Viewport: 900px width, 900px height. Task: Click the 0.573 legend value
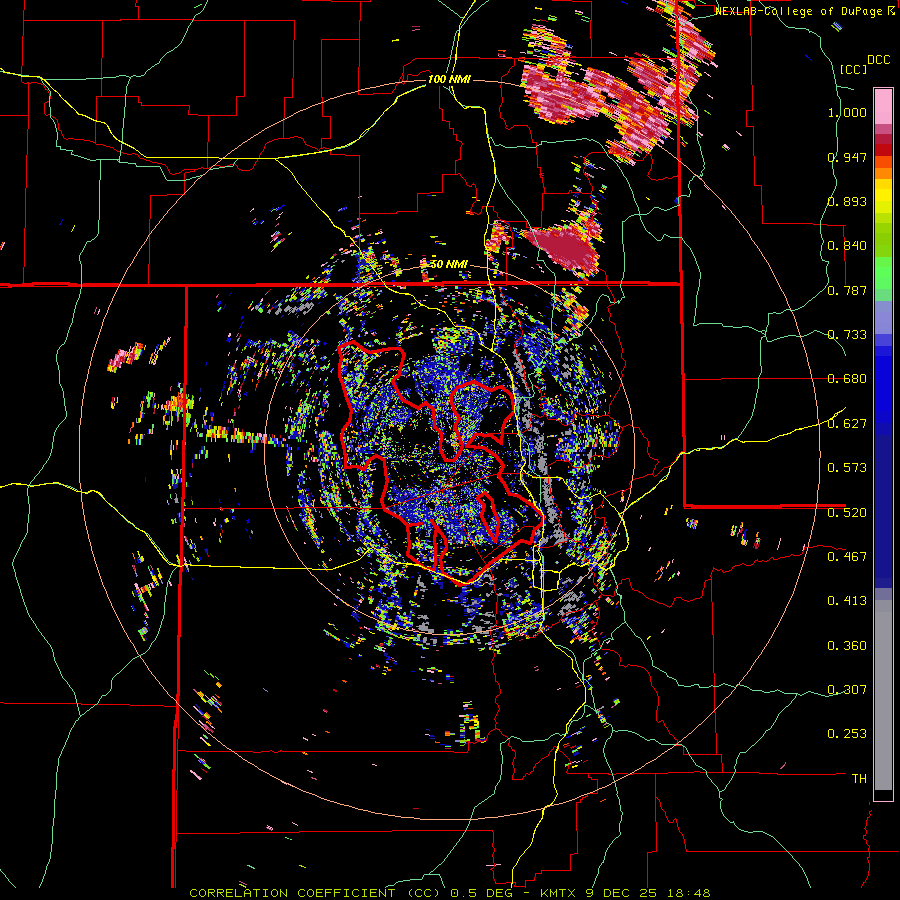coord(847,468)
